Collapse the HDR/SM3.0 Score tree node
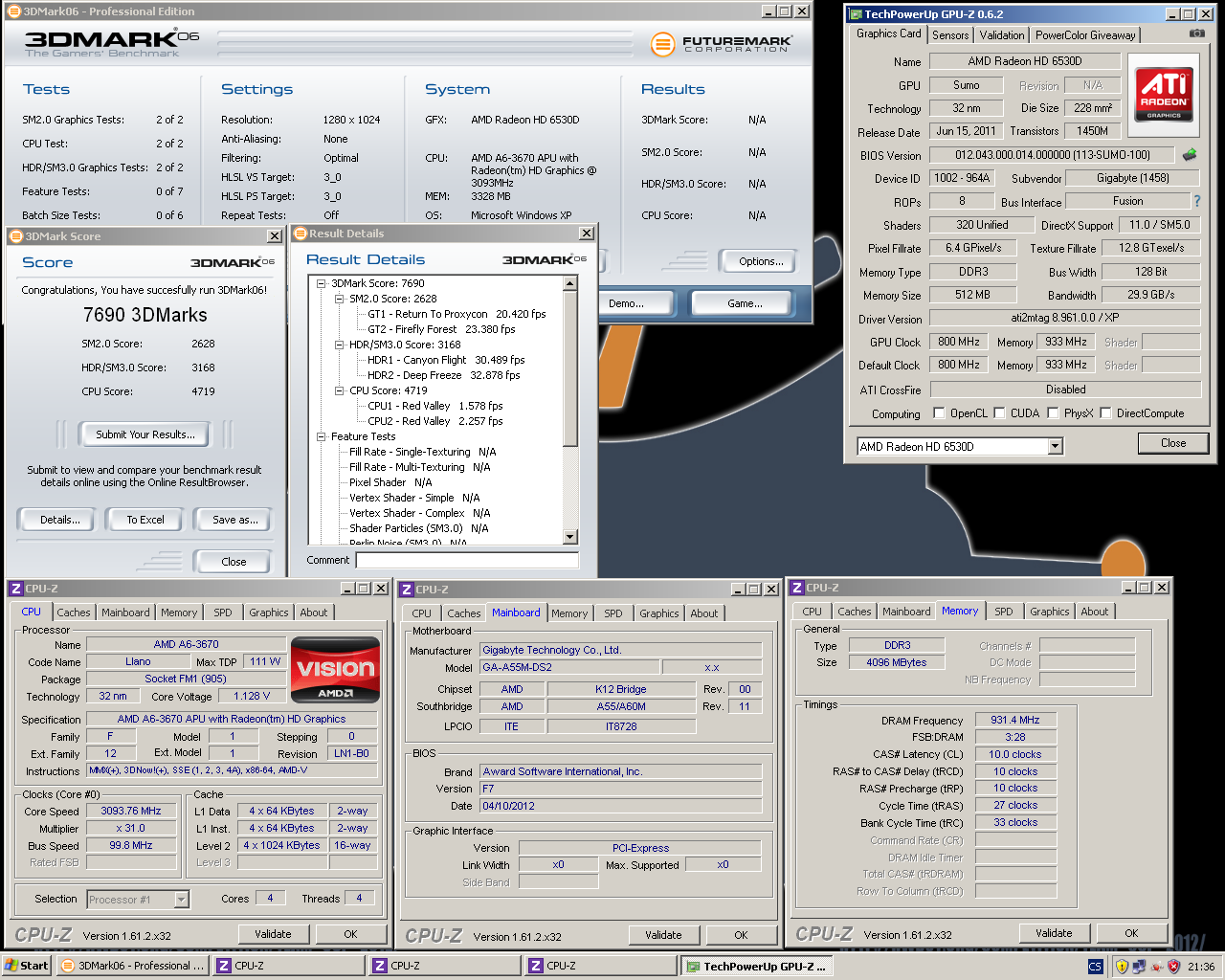This screenshot has width=1225, height=980. pyautogui.click(x=340, y=345)
